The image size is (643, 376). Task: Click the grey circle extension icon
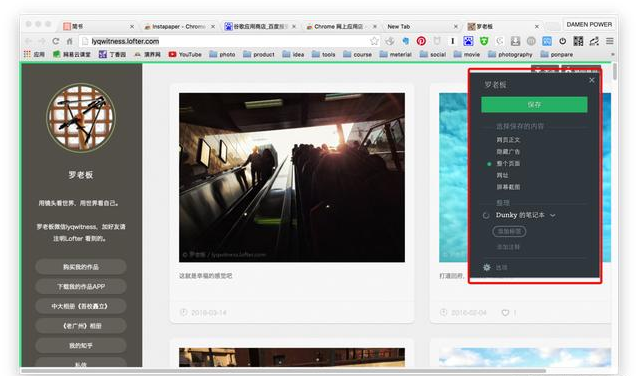point(531,41)
